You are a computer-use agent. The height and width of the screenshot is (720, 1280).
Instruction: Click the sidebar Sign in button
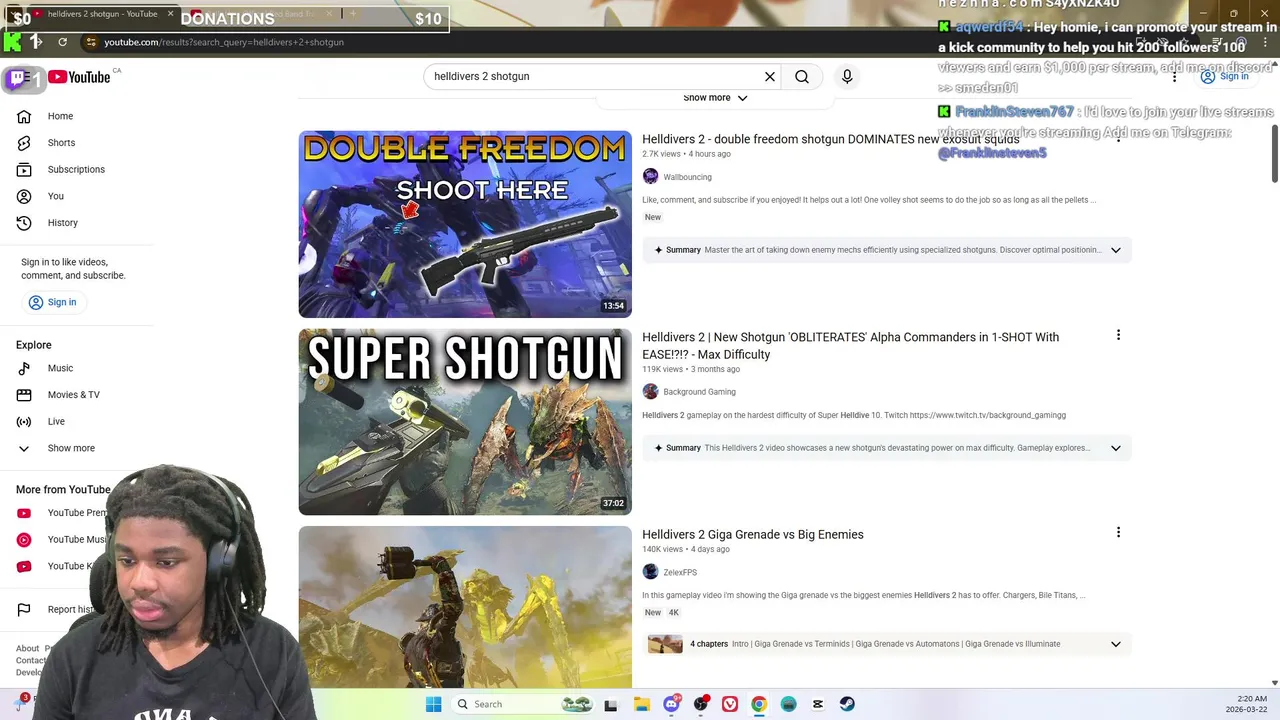pyautogui.click(x=52, y=302)
